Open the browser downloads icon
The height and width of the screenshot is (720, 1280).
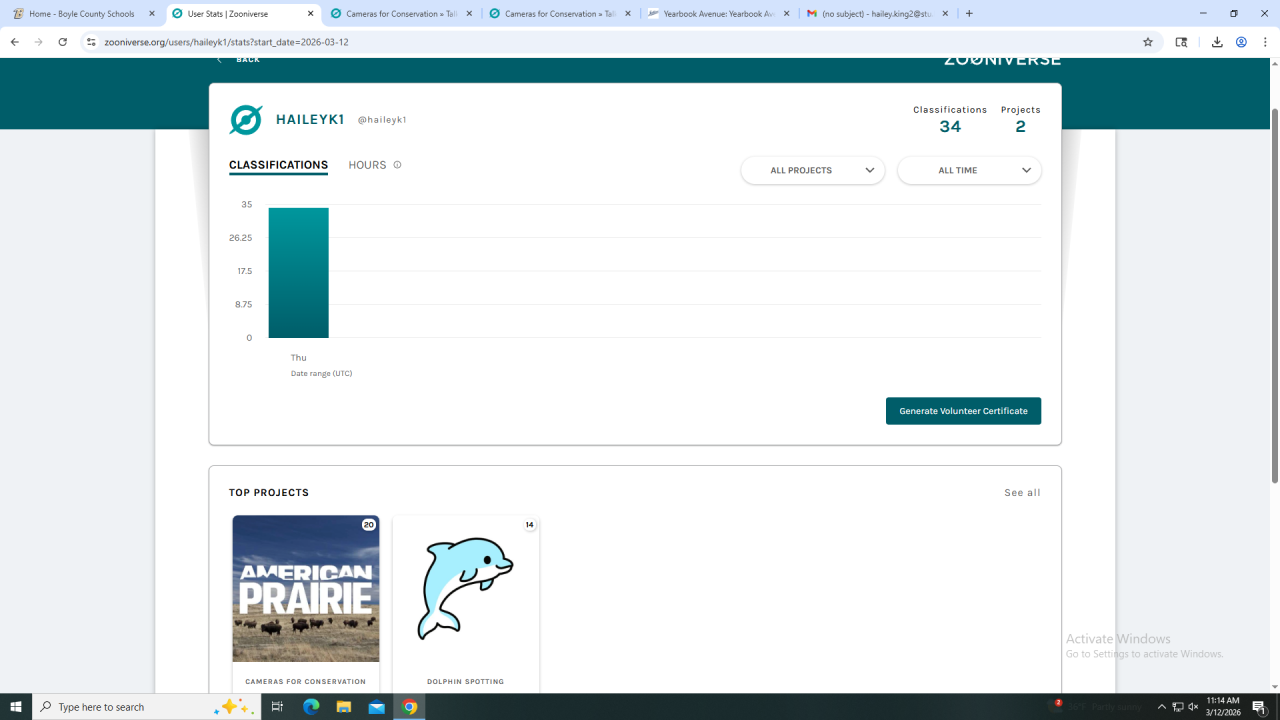pyautogui.click(x=1217, y=42)
